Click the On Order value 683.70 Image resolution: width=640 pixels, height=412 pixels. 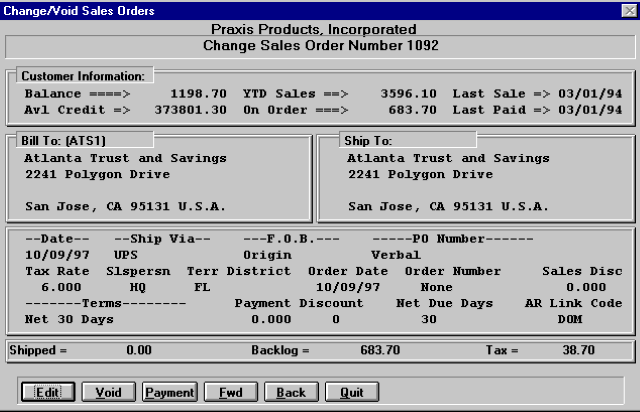pyautogui.click(x=413, y=110)
